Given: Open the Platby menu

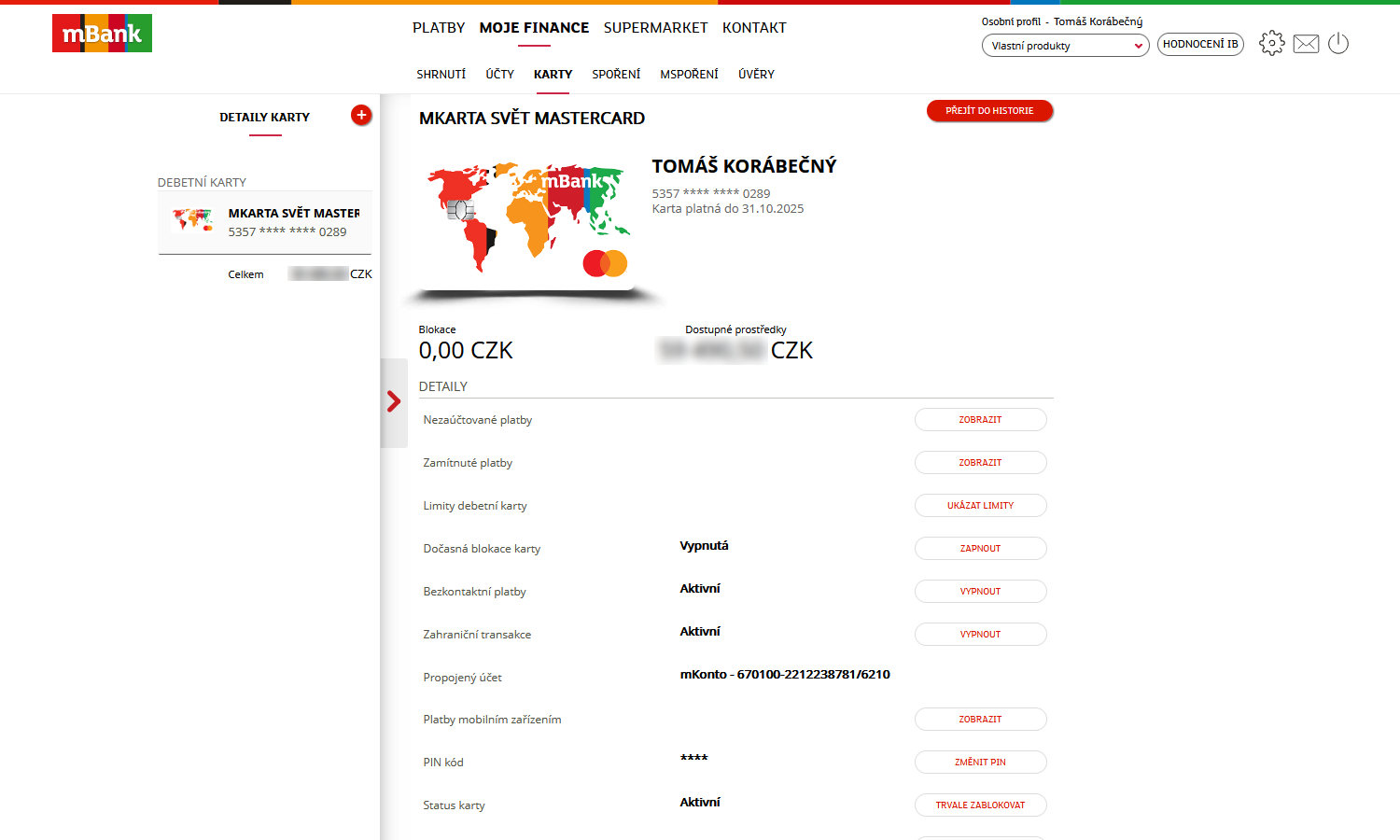Looking at the screenshot, I should [x=439, y=28].
